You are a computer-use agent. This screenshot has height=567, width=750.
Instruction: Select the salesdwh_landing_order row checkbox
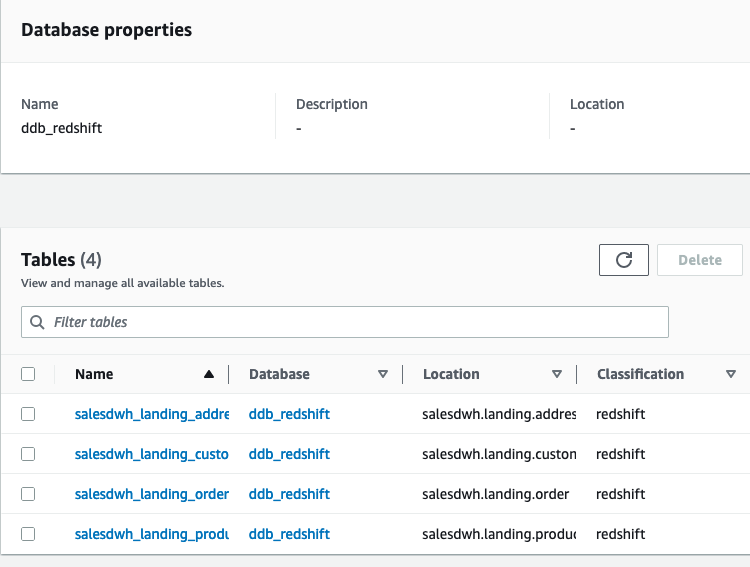pos(28,494)
